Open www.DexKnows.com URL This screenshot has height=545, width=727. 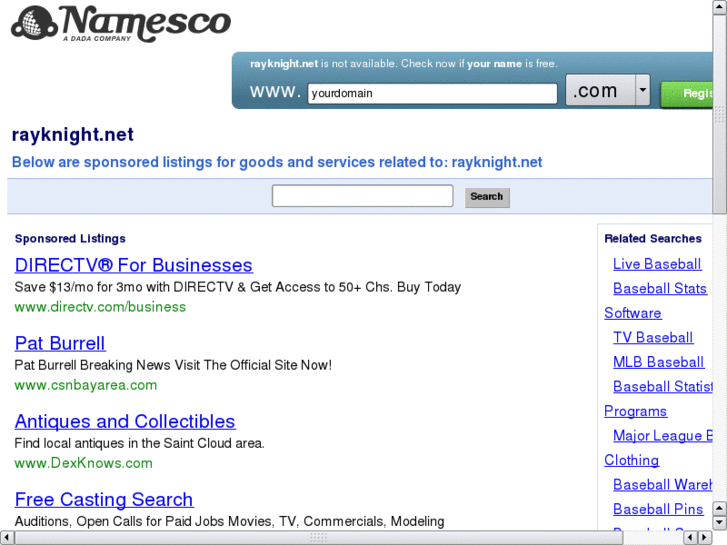point(83,463)
